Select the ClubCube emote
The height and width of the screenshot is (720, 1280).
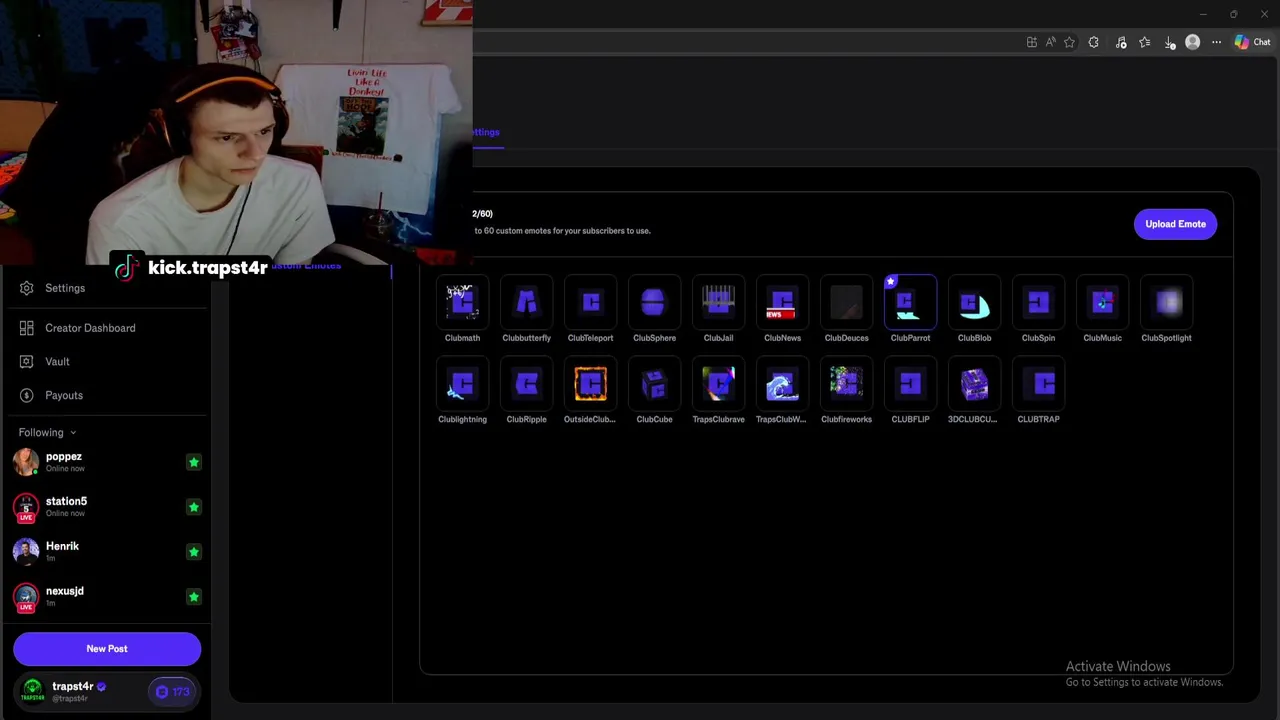click(x=654, y=385)
